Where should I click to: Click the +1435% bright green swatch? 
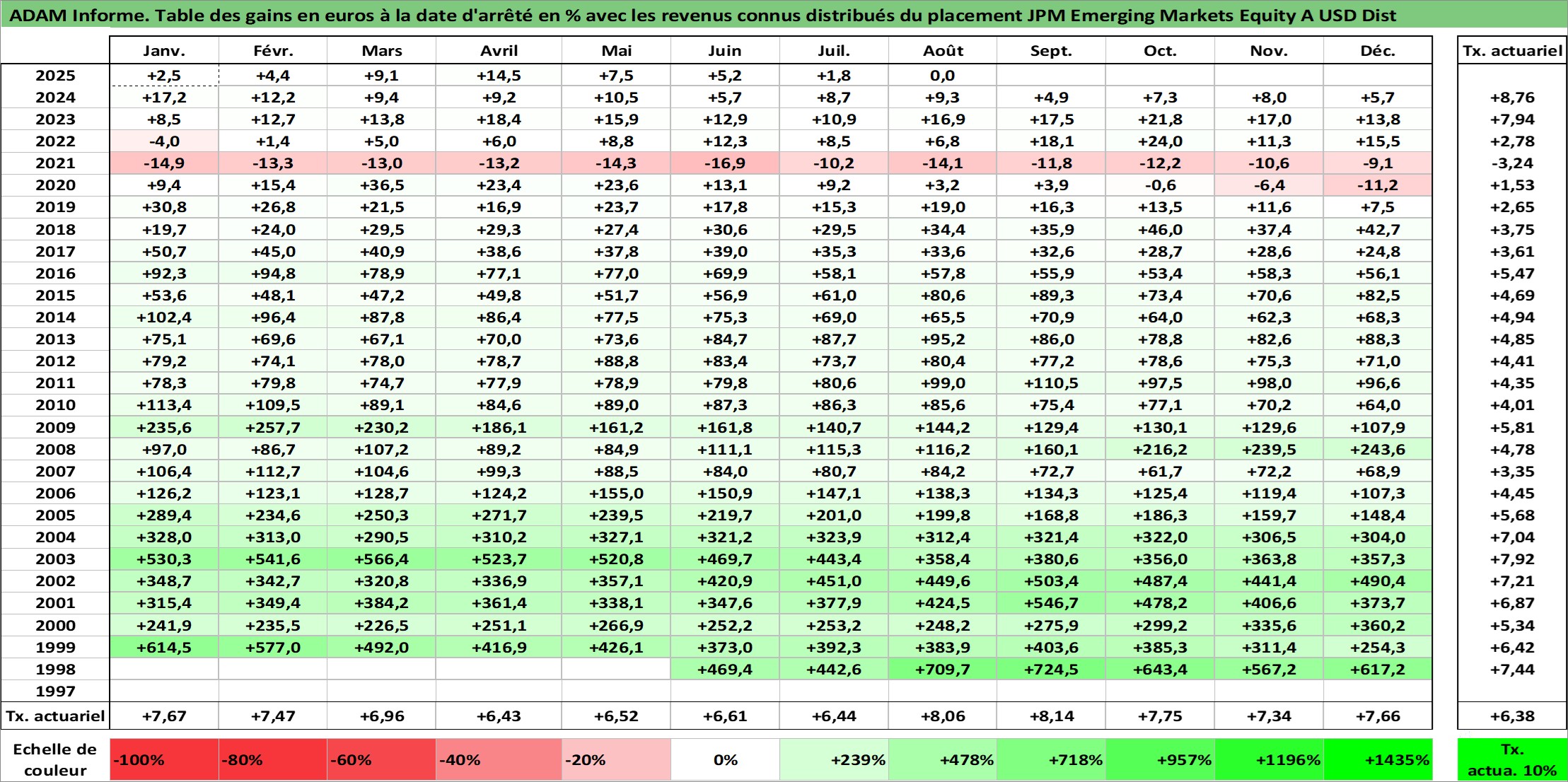click(x=1378, y=760)
